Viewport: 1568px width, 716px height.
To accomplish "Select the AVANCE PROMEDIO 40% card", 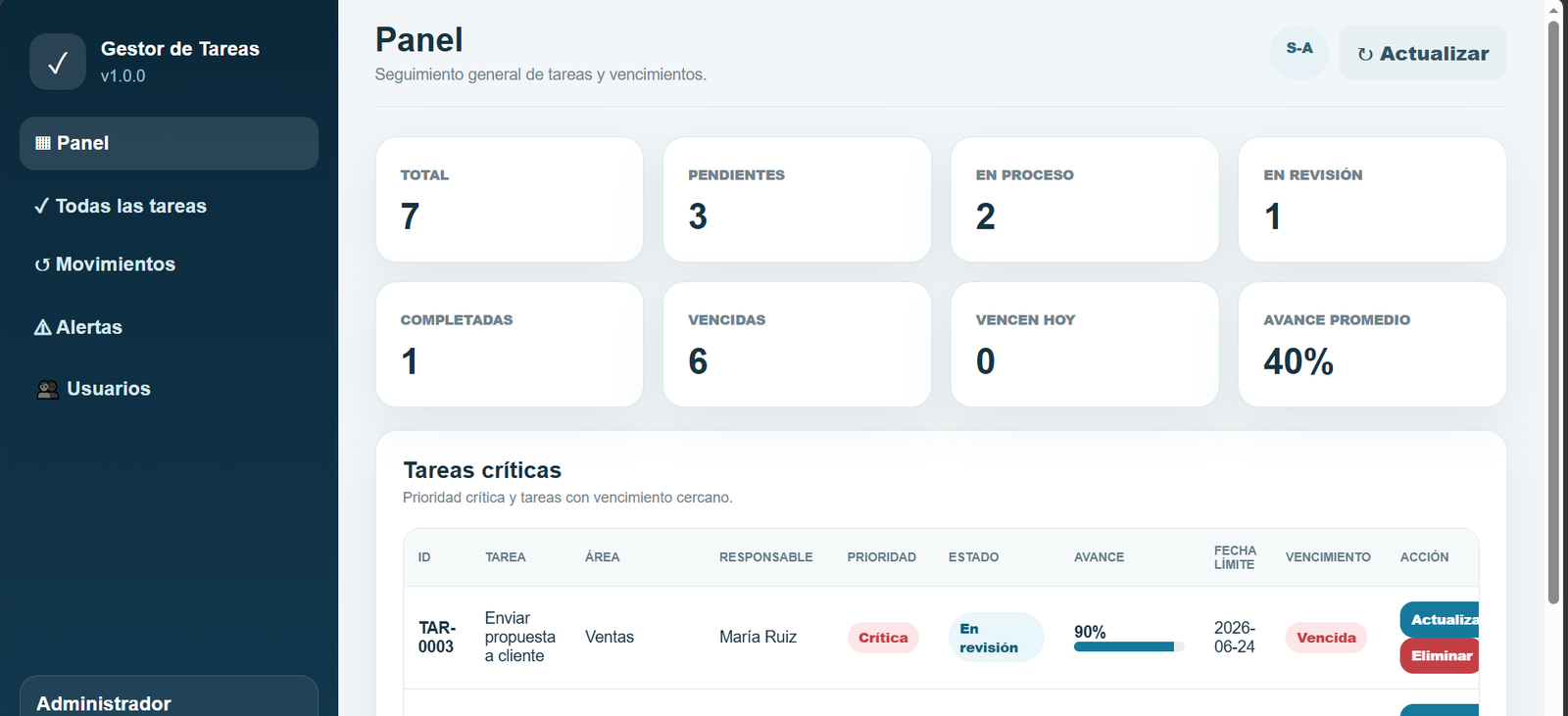I will (1372, 345).
